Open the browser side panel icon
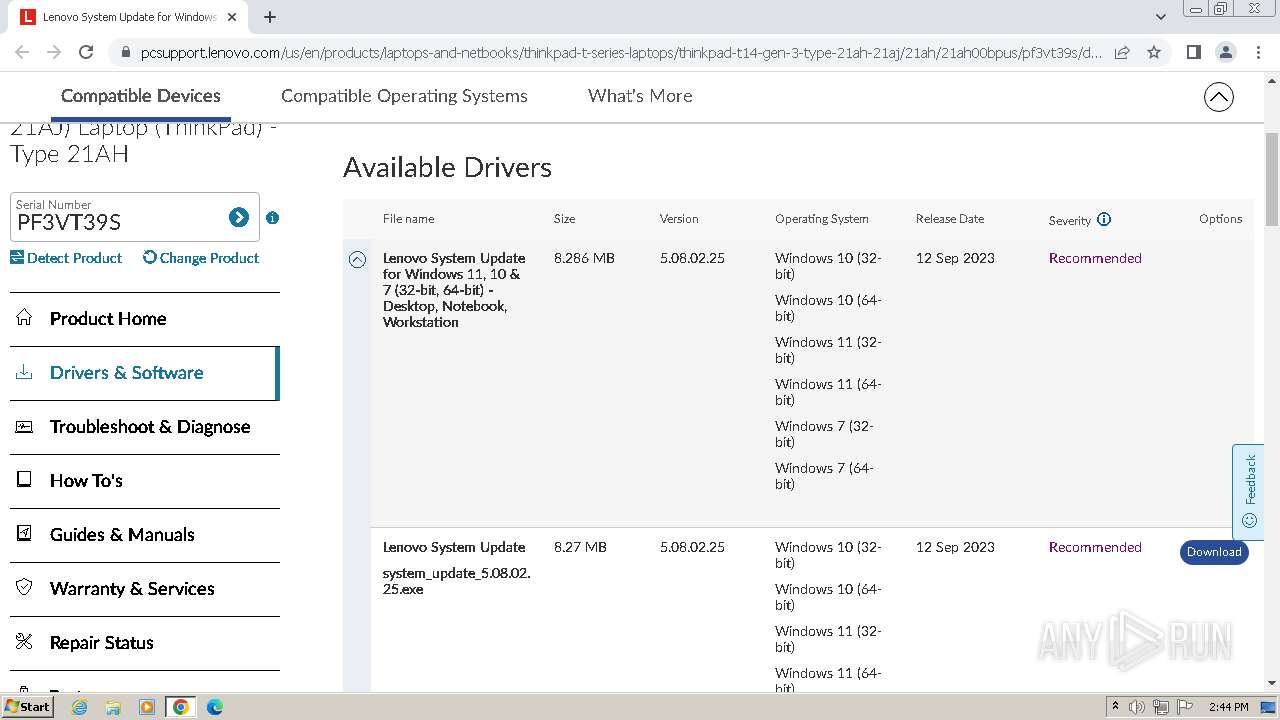This screenshot has height=720, width=1280. click(x=1193, y=52)
